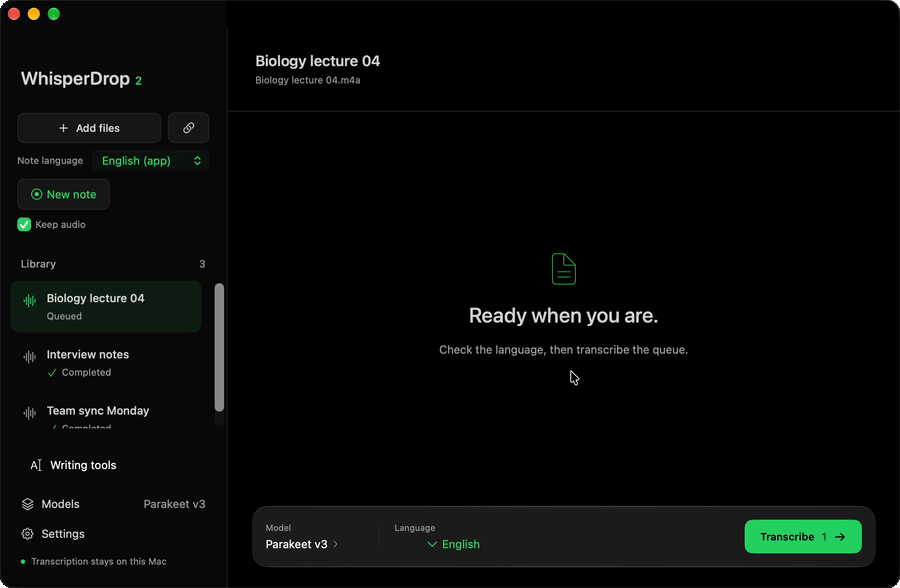Click the WhisperDrop app title
The image size is (900, 588).
pyautogui.click(x=75, y=79)
